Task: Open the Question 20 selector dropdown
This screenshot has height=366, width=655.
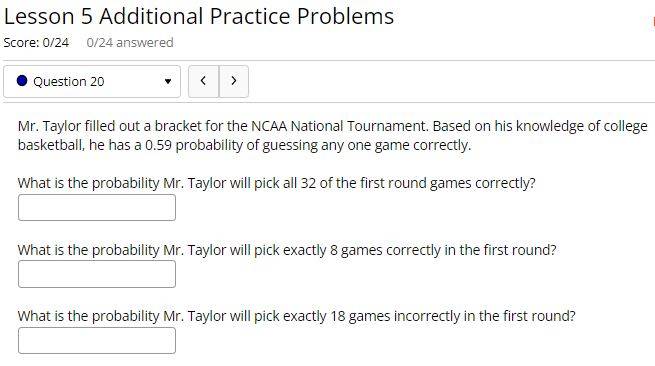Action: (x=92, y=81)
